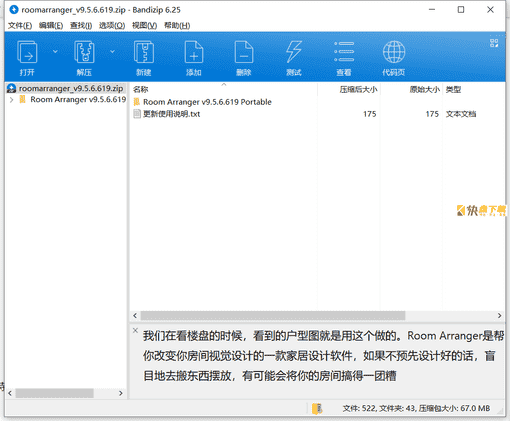This screenshot has height=421, width=510.
Task: Click the text file icon of 更新使用说明.txt
Action: [x=137, y=114]
